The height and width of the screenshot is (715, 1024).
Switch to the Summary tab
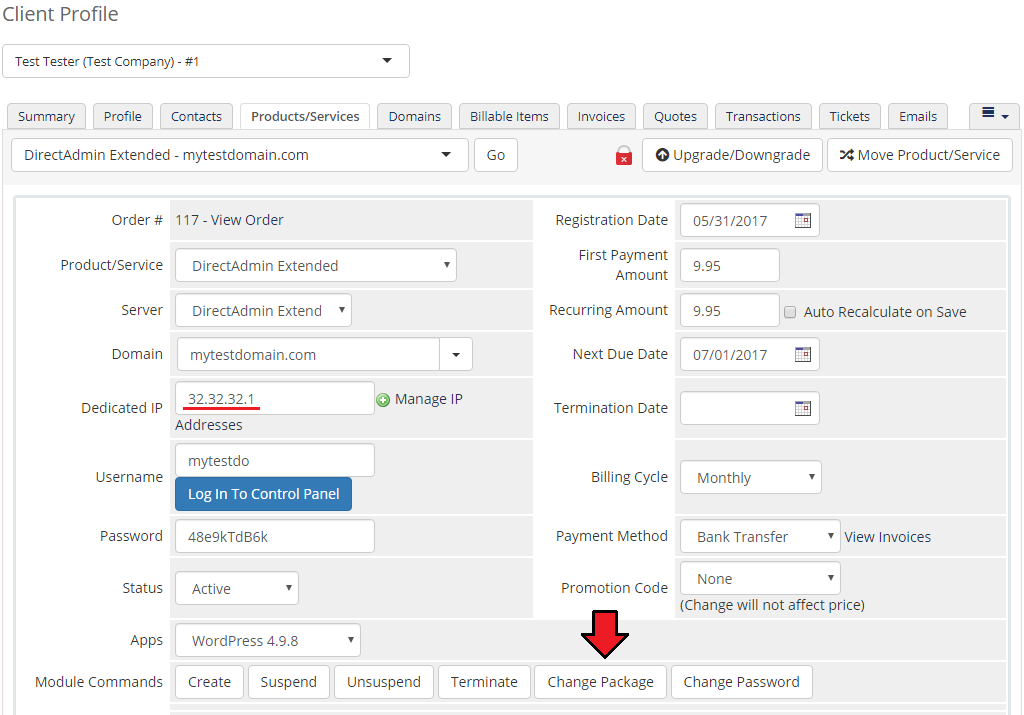(x=46, y=116)
